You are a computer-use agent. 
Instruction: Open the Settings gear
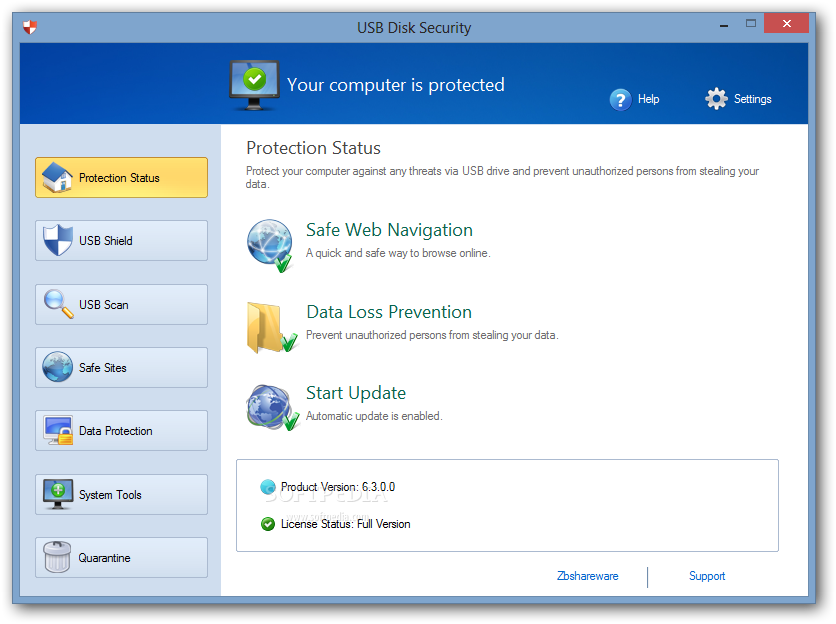(717, 99)
